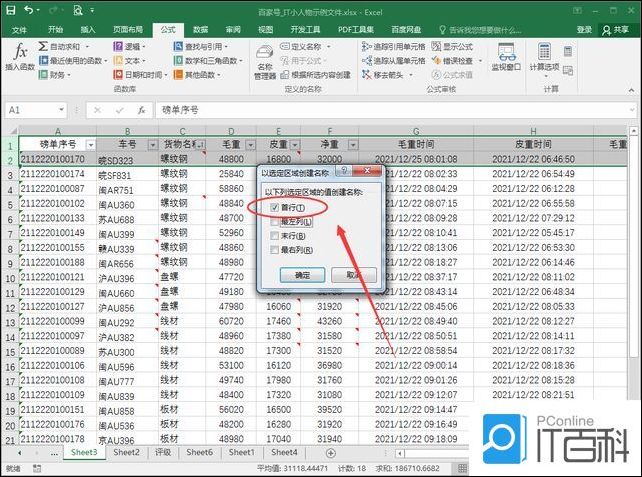Open the Text (文本) functions icon
This screenshot has height=477, width=642.
118,61
